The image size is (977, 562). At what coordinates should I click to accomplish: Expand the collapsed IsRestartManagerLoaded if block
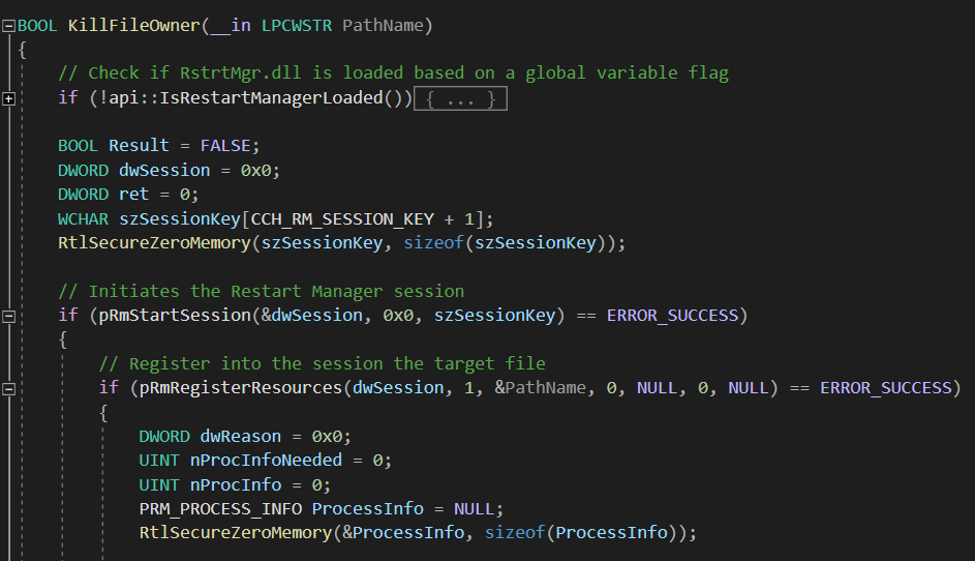click(x=9, y=98)
